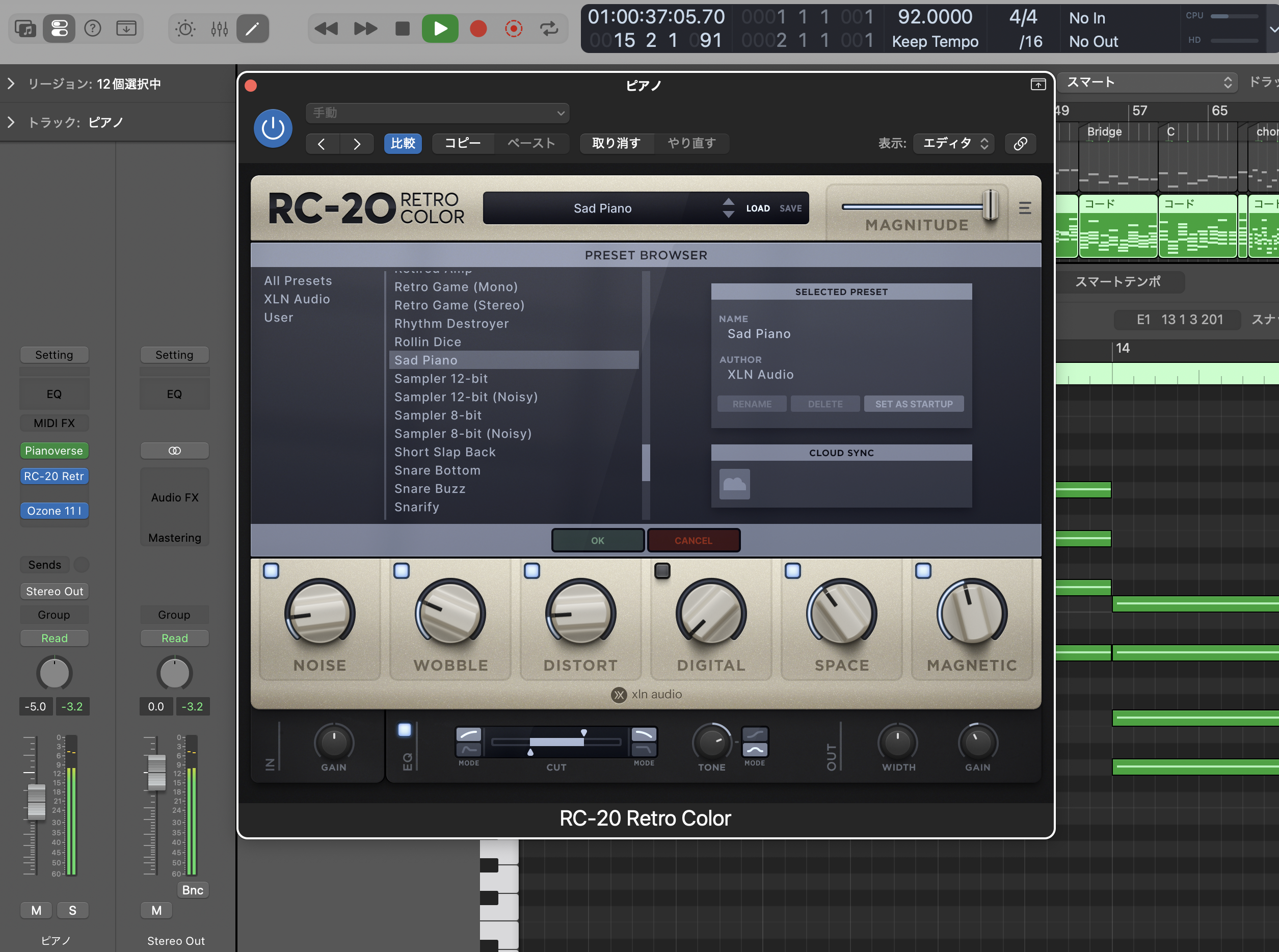Start playback with the green Play button
The height and width of the screenshot is (952, 1279).
pos(440,28)
